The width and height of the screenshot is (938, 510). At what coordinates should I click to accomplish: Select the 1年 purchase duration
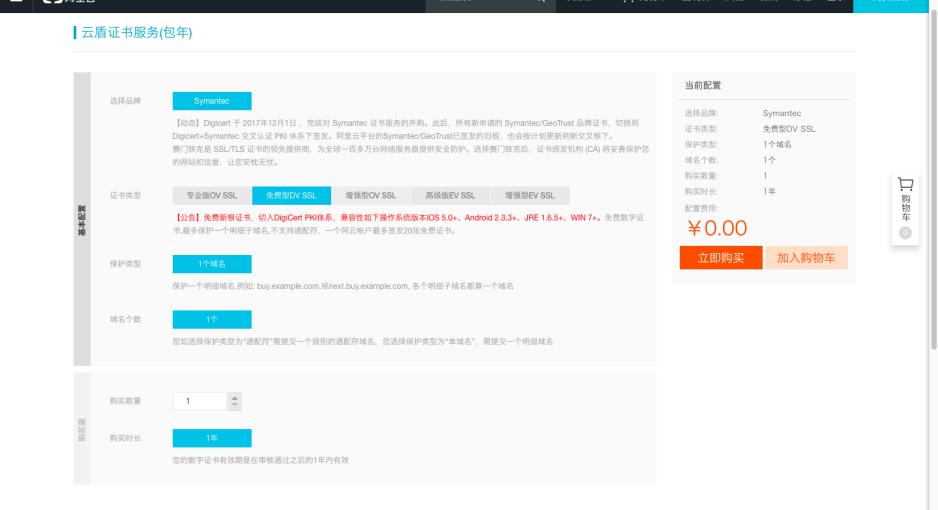[x=212, y=437]
